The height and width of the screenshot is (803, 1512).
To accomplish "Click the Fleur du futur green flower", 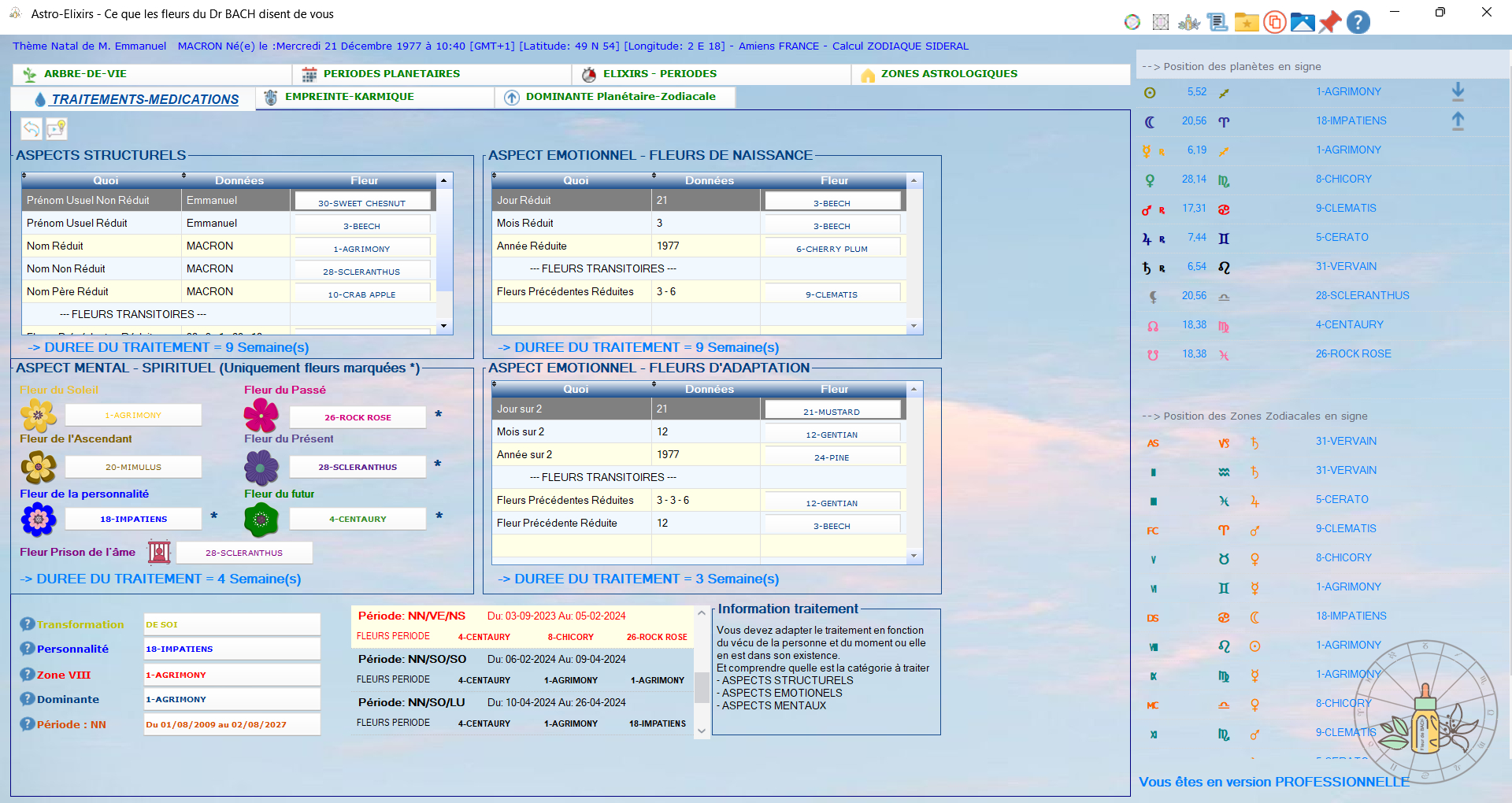I will coord(261,520).
